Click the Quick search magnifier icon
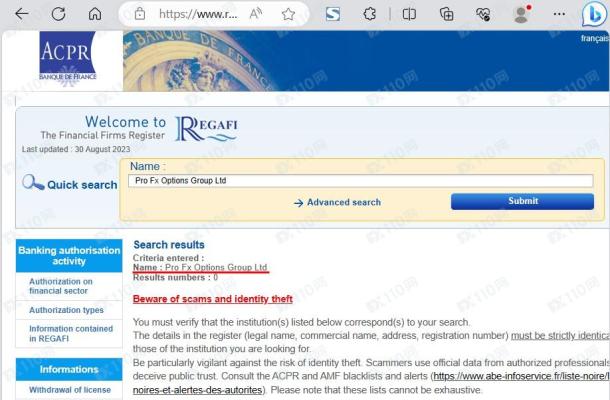Screen dimensions: 610x400 (33, 182)
